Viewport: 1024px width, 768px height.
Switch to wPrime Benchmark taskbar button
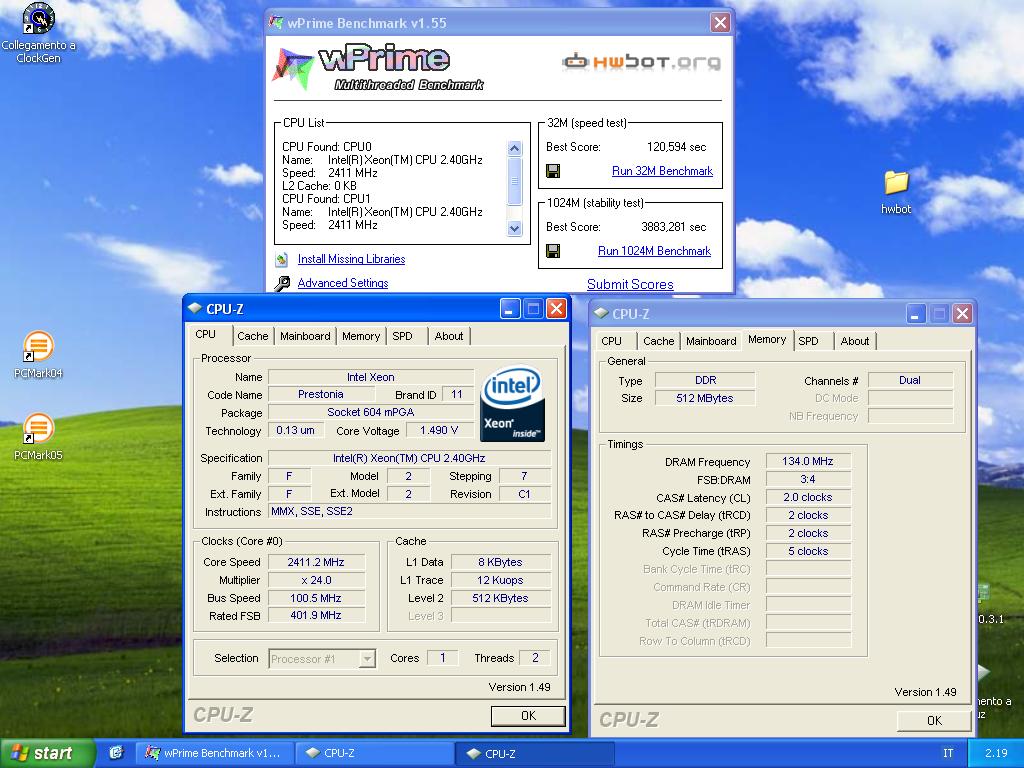point(214,753)
